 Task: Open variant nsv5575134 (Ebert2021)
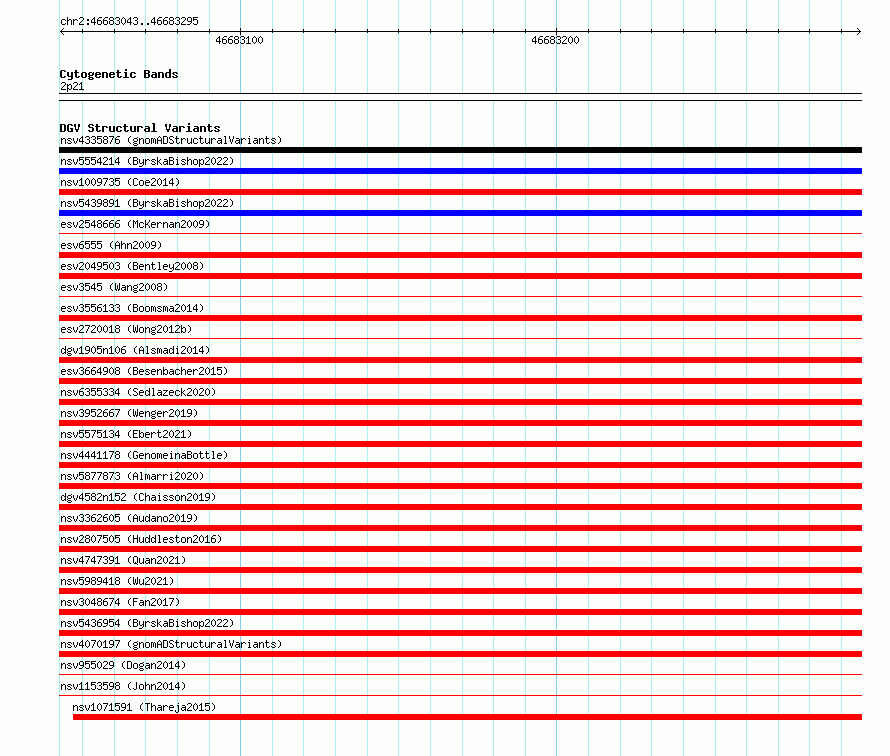click(x=126, y=434)
